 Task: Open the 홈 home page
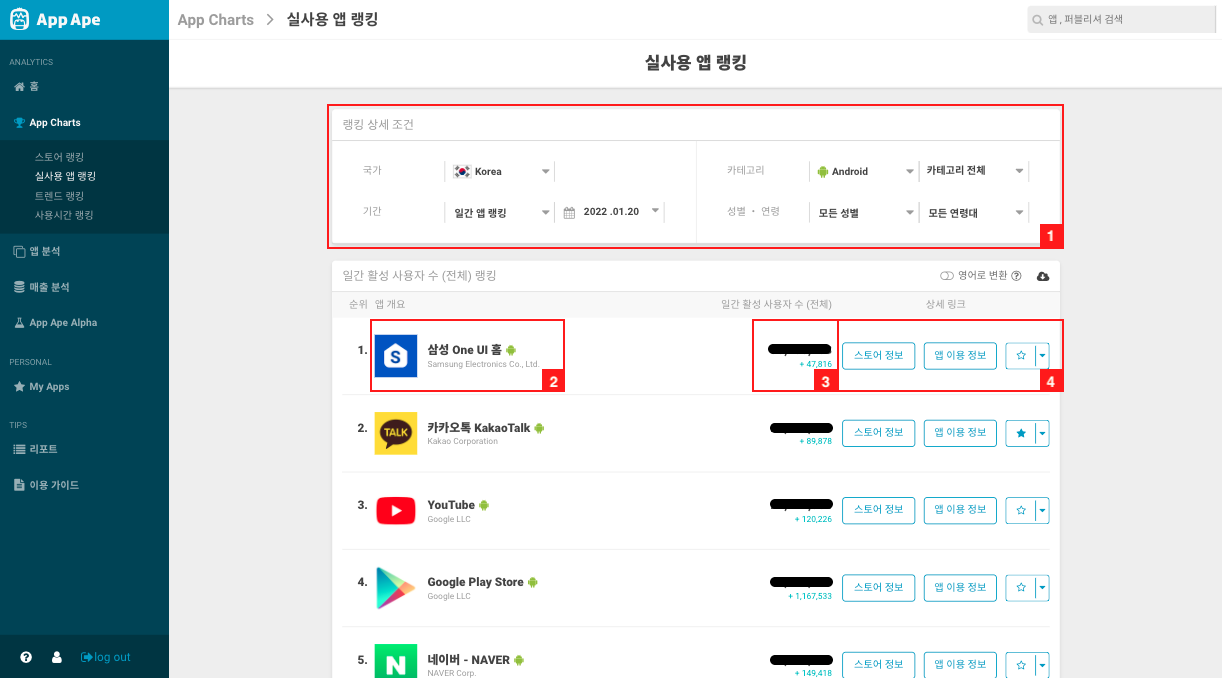click(x=26, y=87)
